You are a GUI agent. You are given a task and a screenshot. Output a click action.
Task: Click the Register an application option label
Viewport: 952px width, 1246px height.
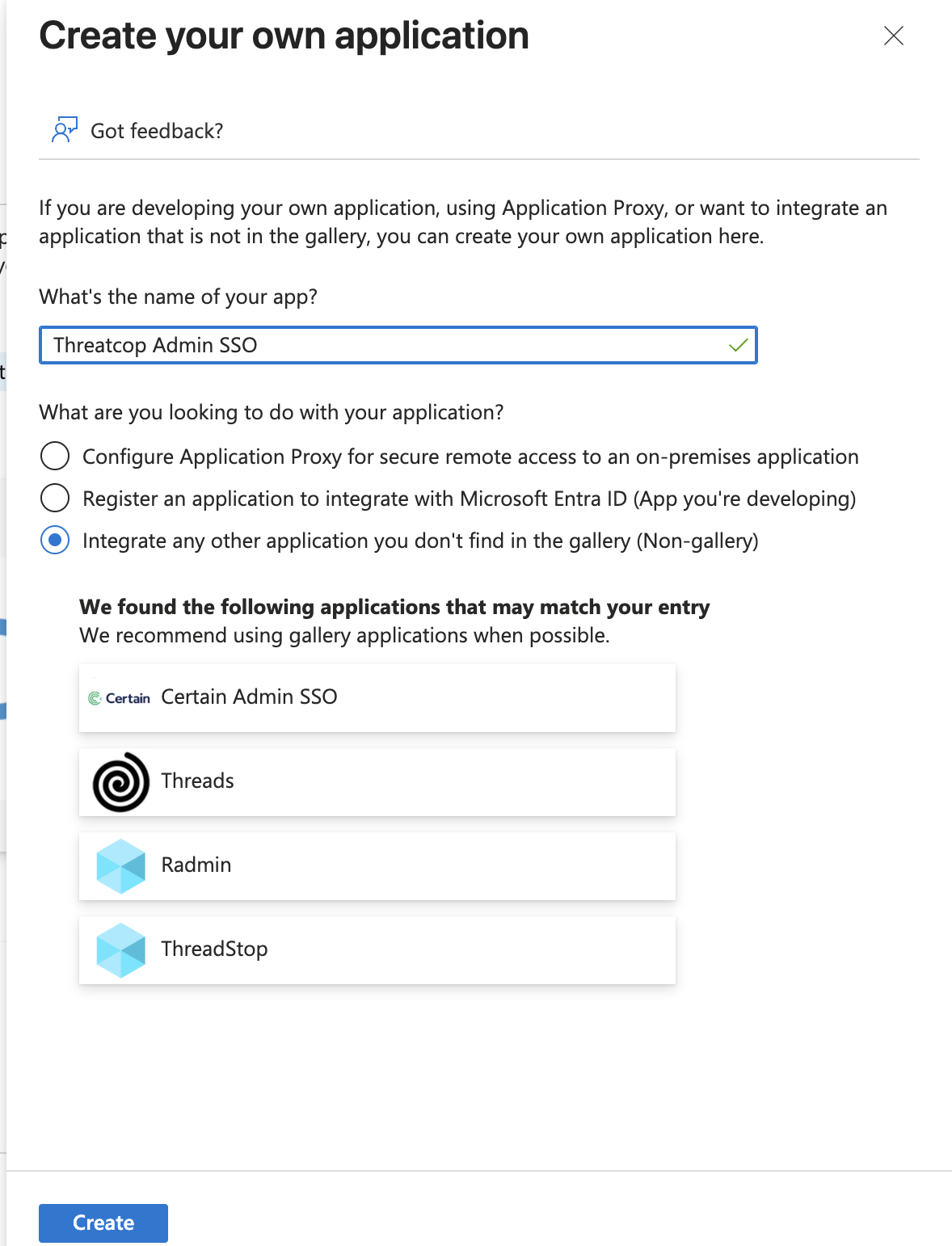pos(469,499)
